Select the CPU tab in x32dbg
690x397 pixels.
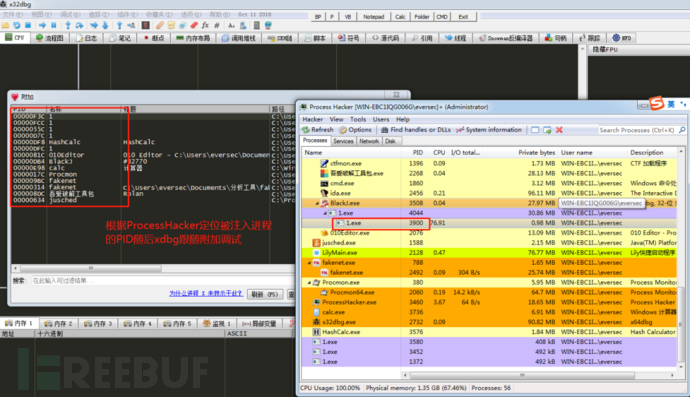15,38
